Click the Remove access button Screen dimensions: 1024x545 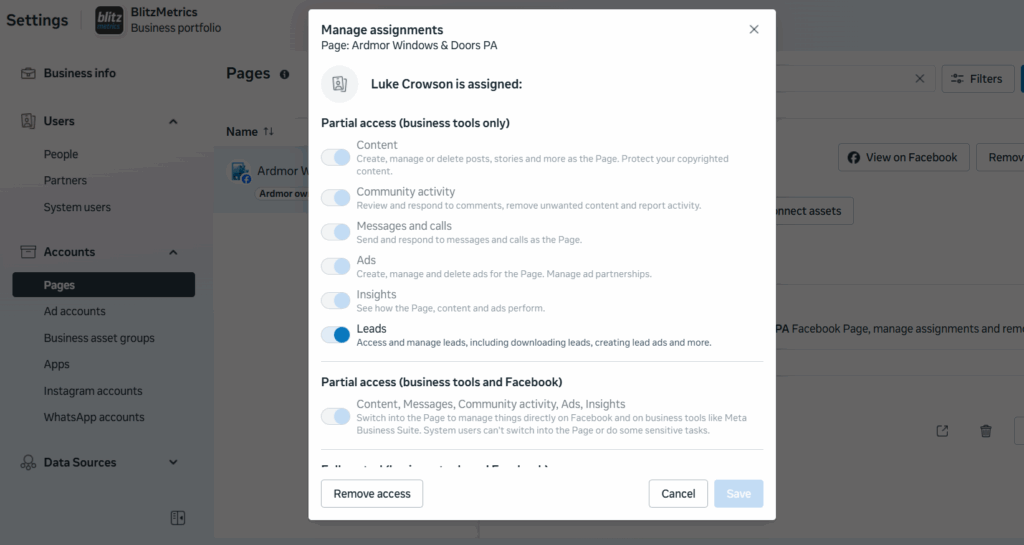372,494
